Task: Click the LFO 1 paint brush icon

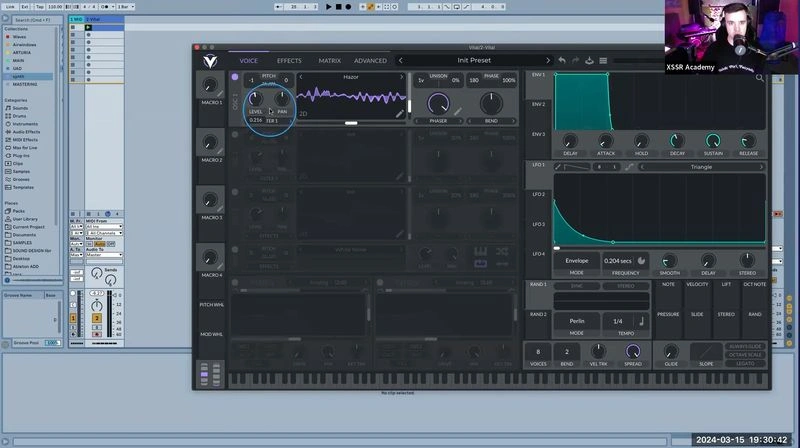Action: [558, 167]
